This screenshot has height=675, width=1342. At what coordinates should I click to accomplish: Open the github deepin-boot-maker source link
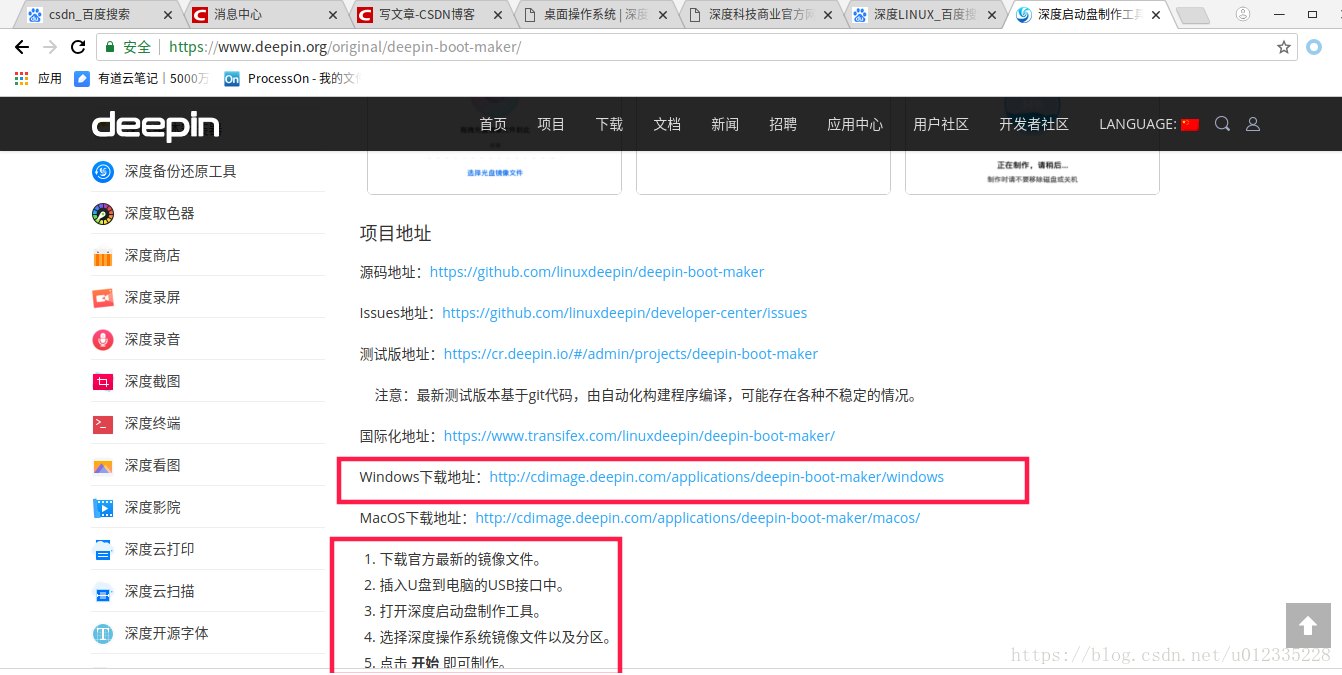(597, 272)
